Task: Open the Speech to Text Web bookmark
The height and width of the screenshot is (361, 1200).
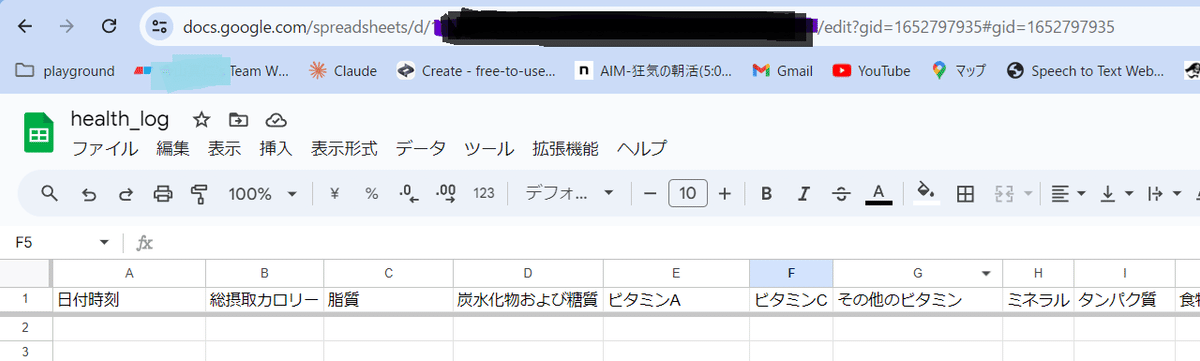Action: 1086,71
